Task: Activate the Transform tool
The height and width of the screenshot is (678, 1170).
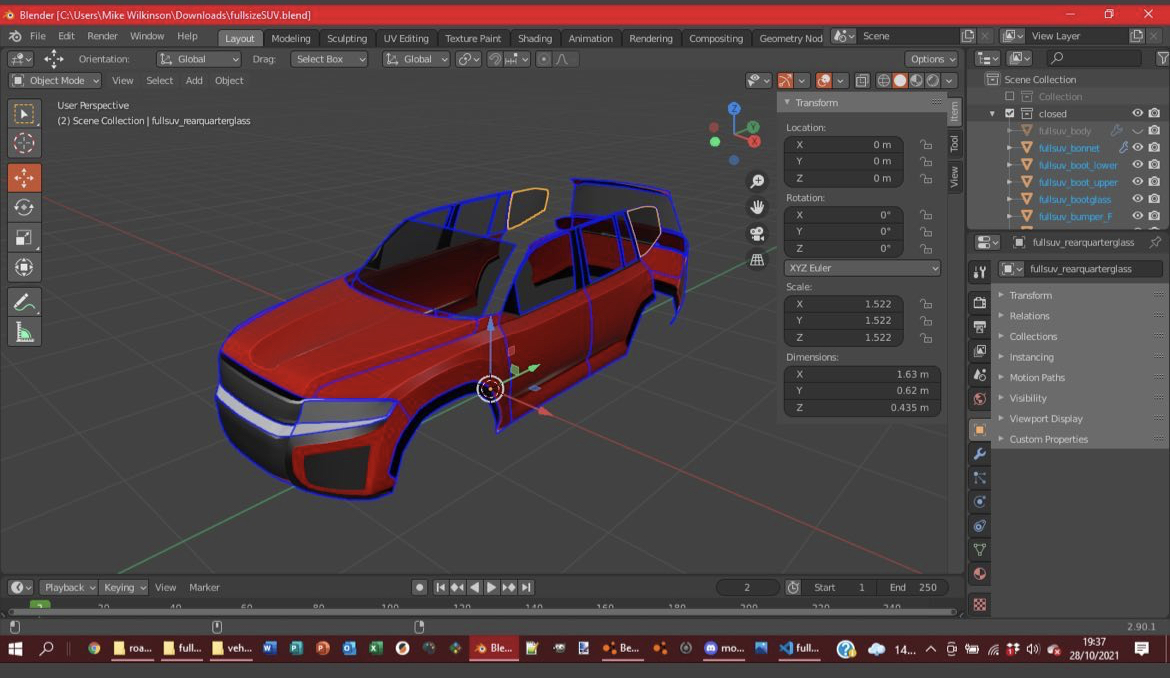Action: click(x=24, y=267)
